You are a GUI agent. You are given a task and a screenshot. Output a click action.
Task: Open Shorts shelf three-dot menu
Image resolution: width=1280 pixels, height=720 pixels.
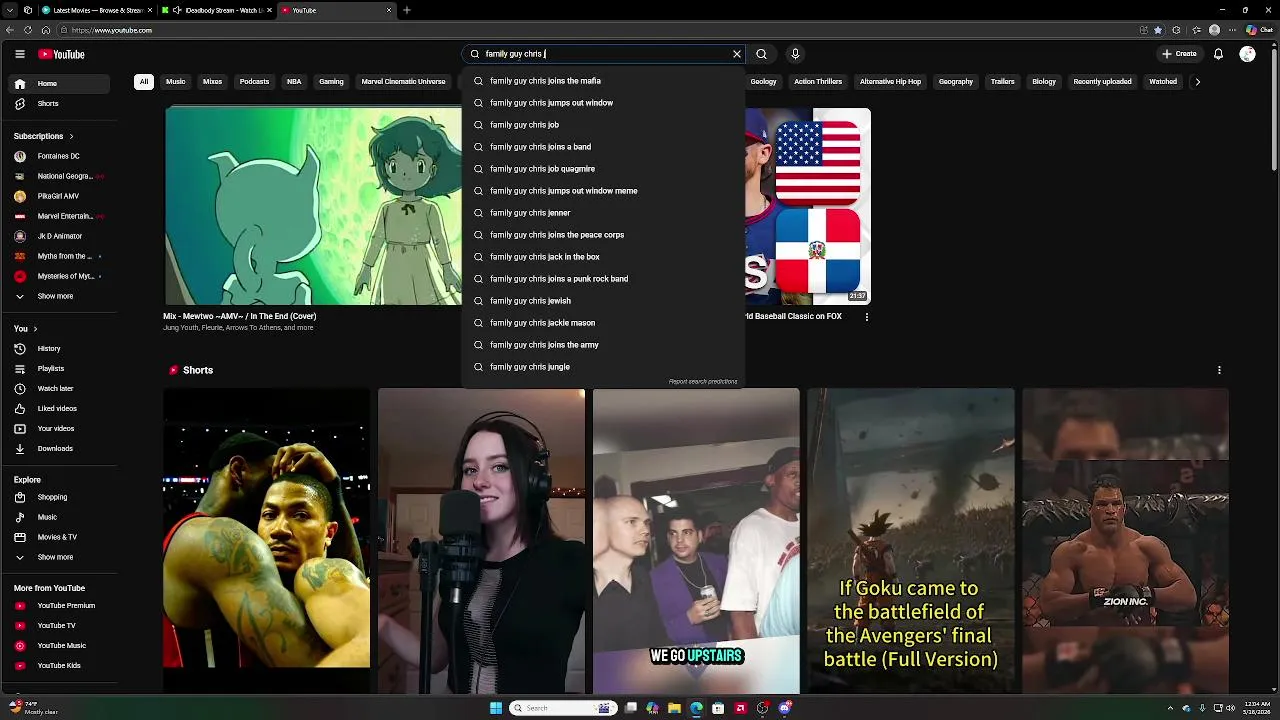(x=1219, y=370)
